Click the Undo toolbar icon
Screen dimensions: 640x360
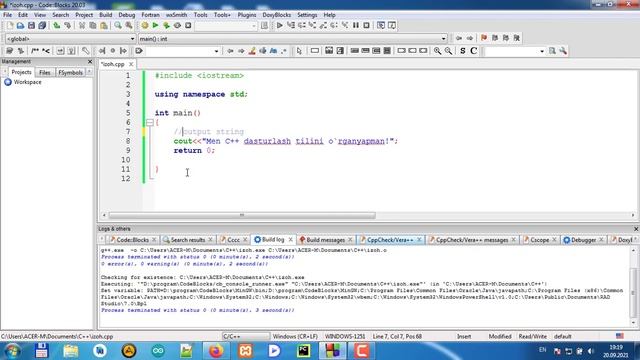tap(57, 25)
